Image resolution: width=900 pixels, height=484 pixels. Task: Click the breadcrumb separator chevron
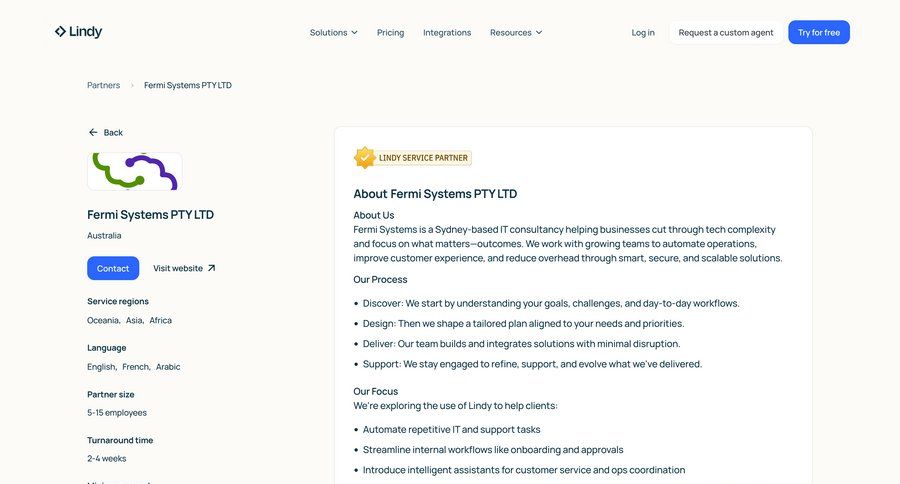coord(132,85)
